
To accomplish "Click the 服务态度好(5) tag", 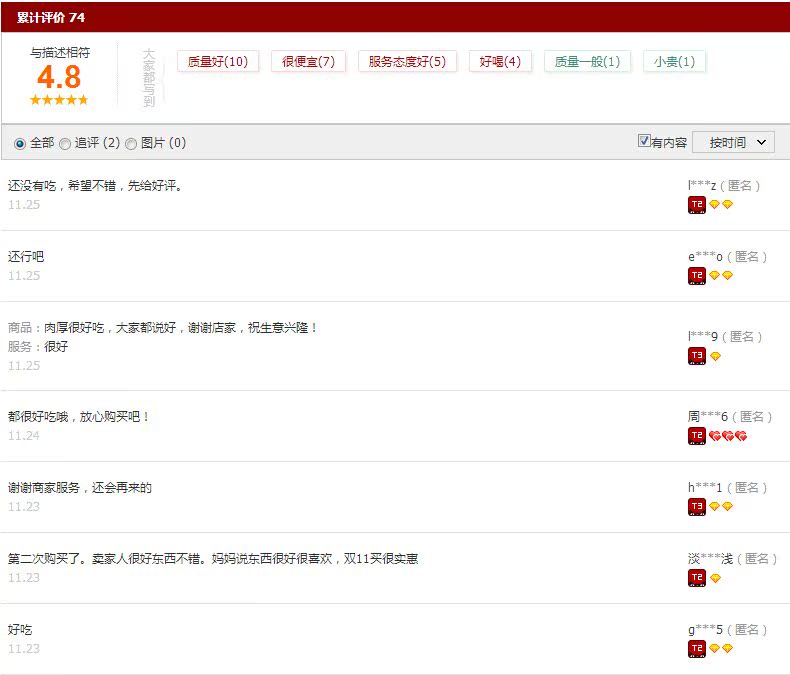I will [407, 62].
